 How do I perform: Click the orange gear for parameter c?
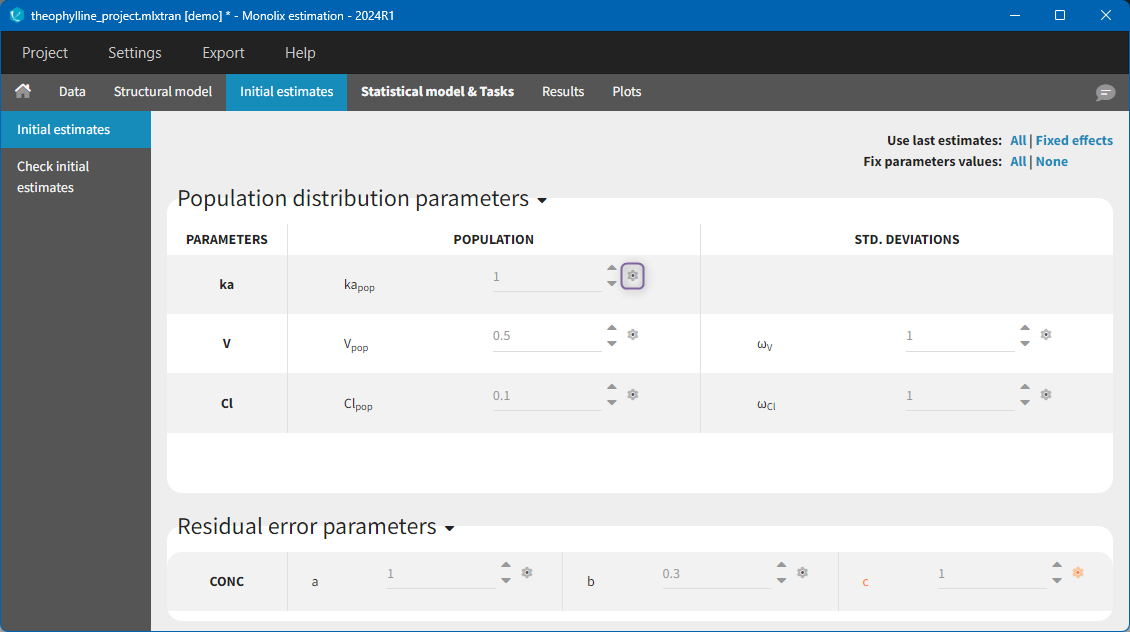(x=1077, y=573)
